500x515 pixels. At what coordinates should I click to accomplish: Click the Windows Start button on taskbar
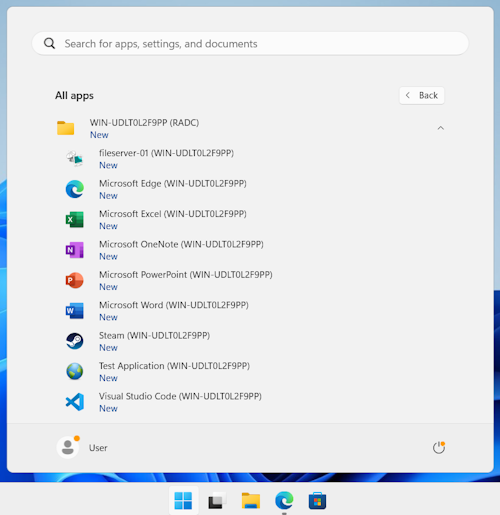183,500
